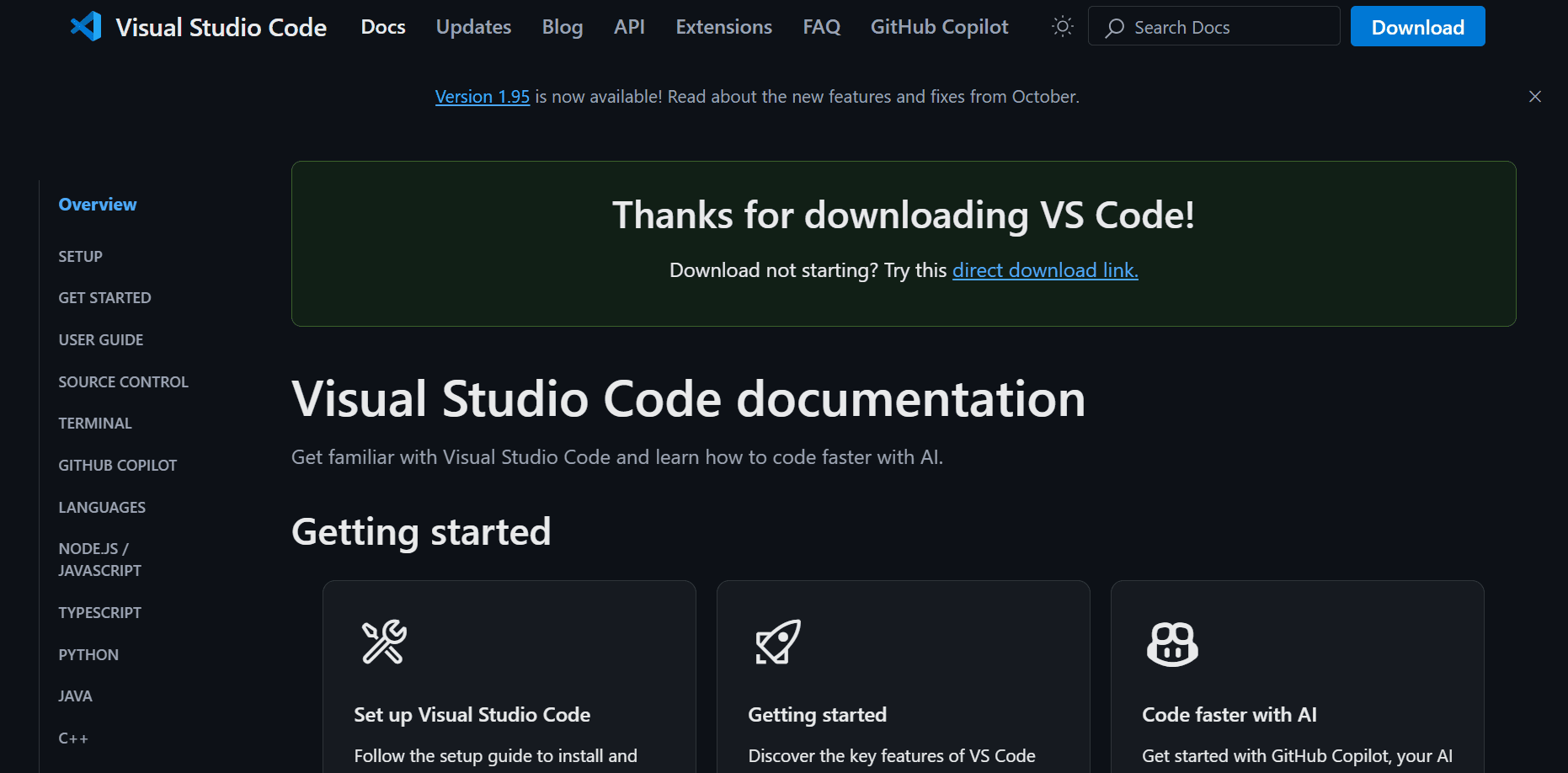Open the Docs nav item

pyautogui.click(x=383, y=27)
